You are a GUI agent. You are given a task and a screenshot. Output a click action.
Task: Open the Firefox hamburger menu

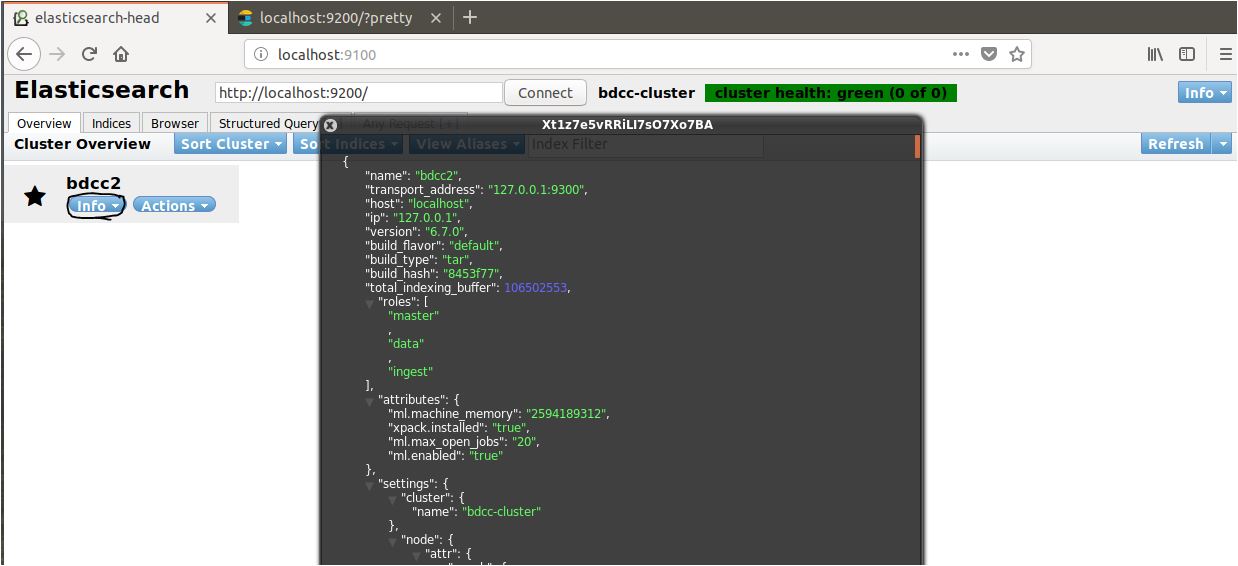(x=1225, y=54)
